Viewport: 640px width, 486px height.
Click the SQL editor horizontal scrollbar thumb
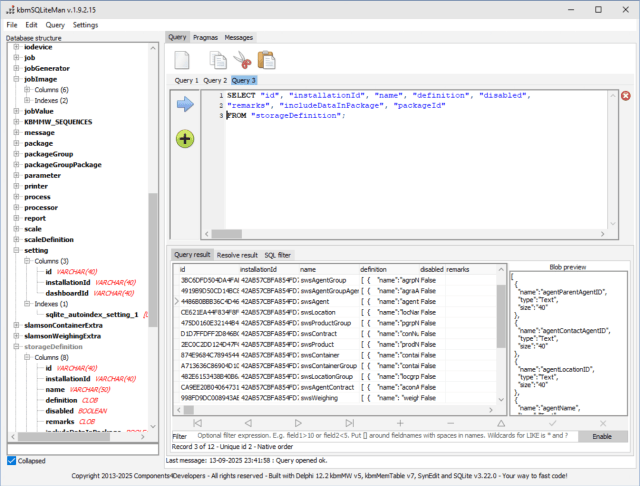[227, 234]
